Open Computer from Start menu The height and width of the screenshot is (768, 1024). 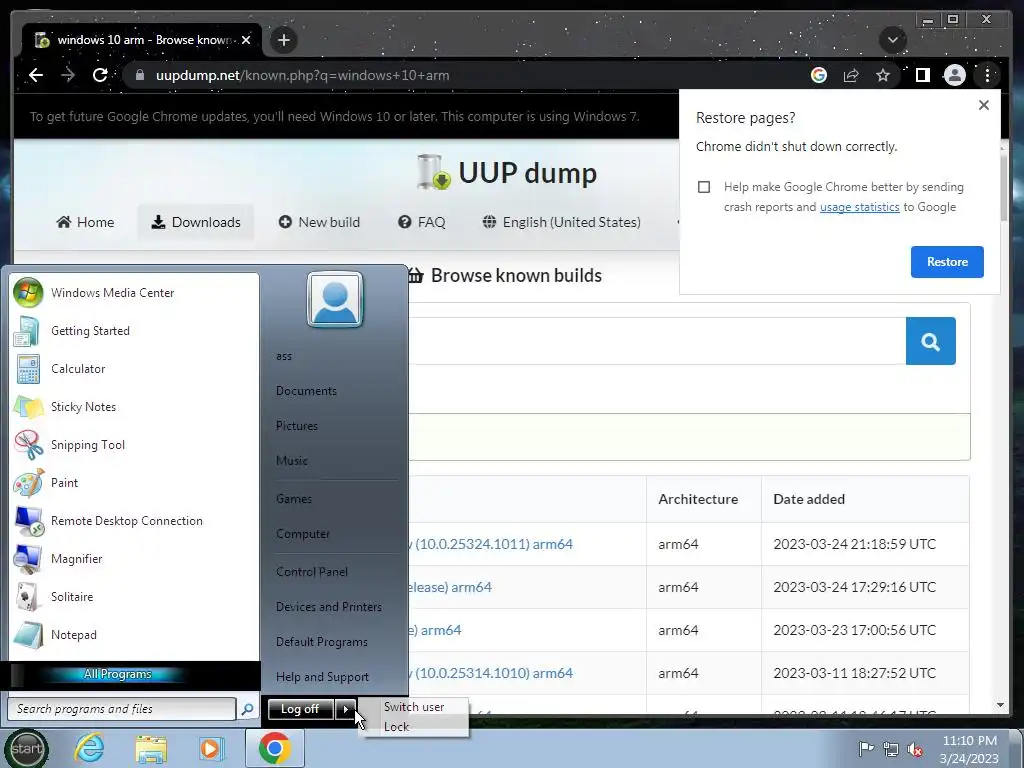302,534
